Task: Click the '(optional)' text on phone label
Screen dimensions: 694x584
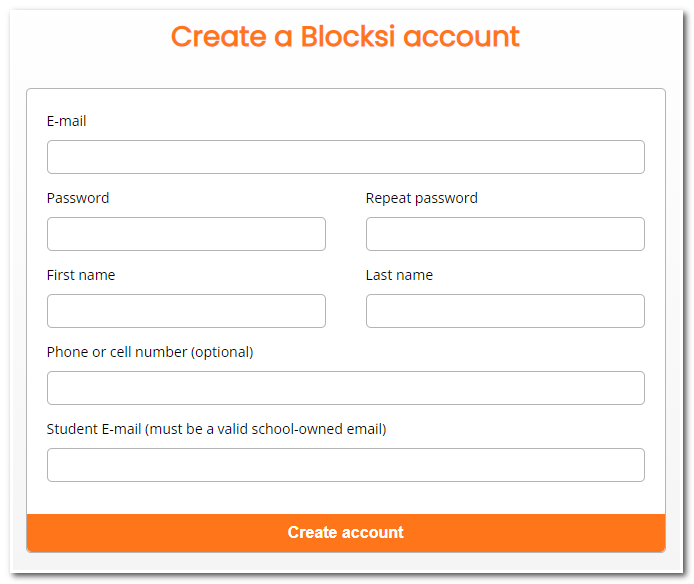Action: point(222,352)
